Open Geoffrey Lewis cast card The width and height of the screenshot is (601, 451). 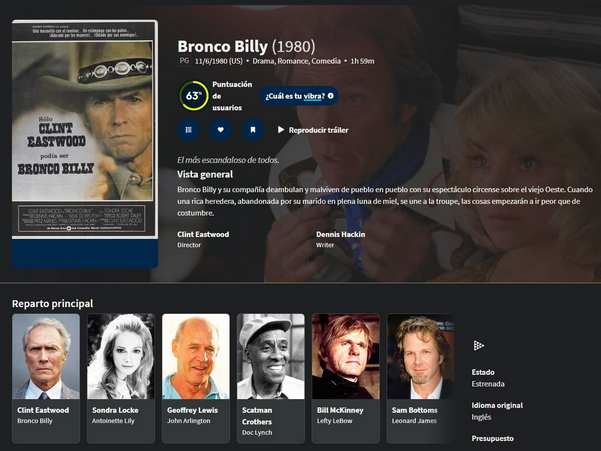coord(196,379)
